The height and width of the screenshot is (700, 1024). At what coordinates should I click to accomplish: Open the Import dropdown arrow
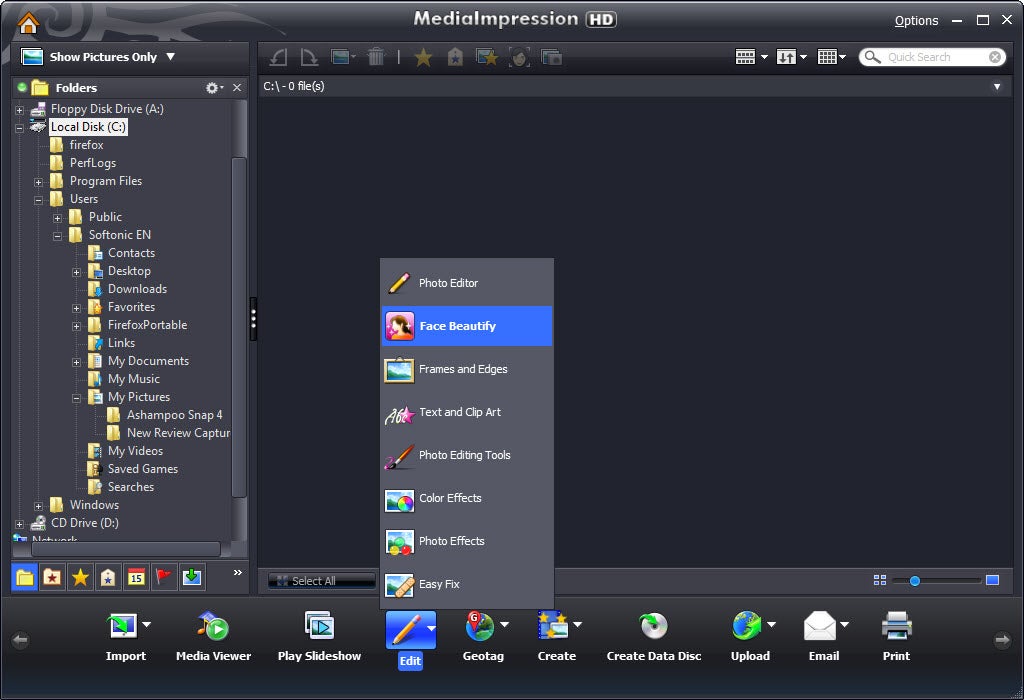pyautogui.click(x=146, y=625)
